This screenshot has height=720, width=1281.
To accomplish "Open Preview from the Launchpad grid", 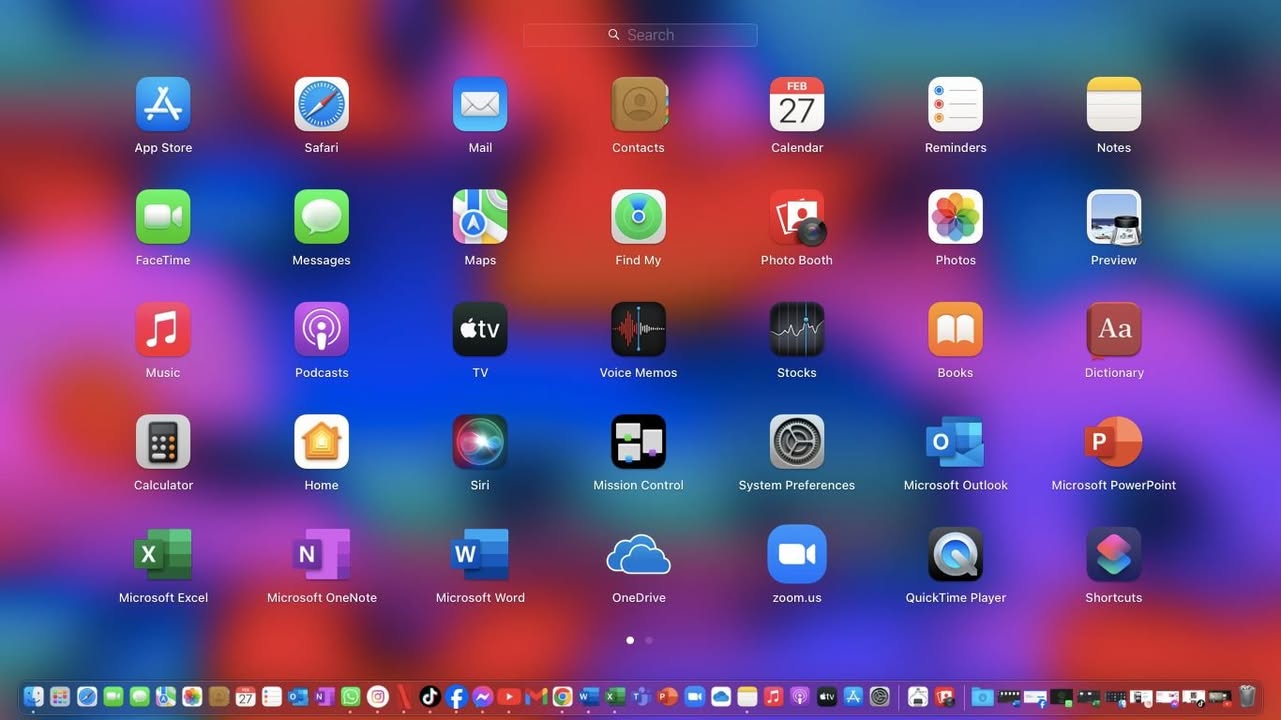I will (1114, 217).
